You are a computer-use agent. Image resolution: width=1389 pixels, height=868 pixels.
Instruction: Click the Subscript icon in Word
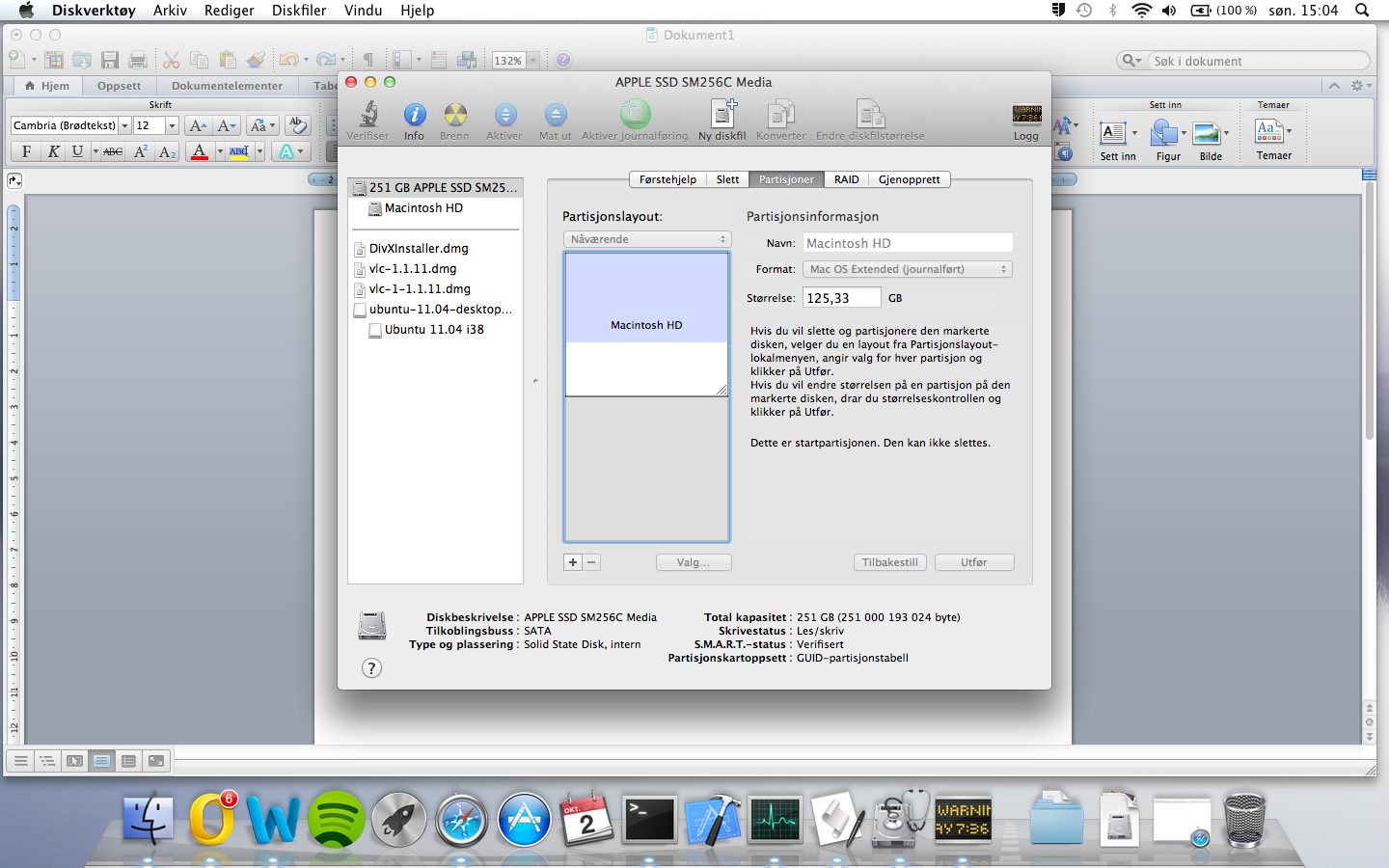tap(167, 151)
